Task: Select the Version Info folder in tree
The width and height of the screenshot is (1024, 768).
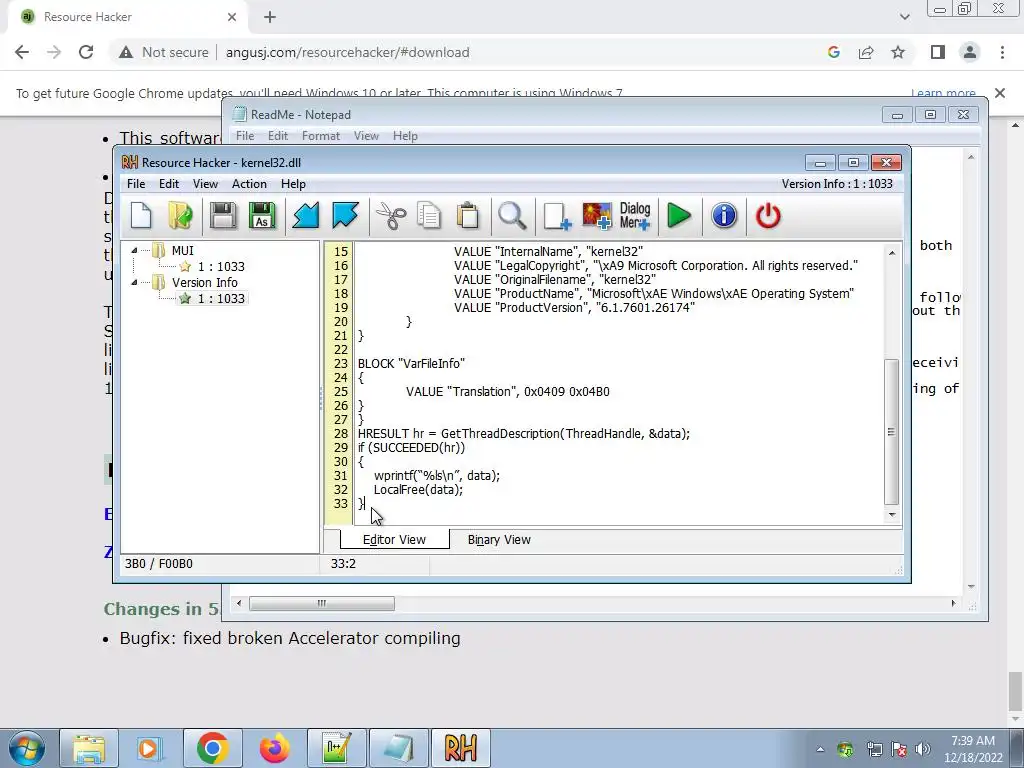Action: [x=204, y=283]
